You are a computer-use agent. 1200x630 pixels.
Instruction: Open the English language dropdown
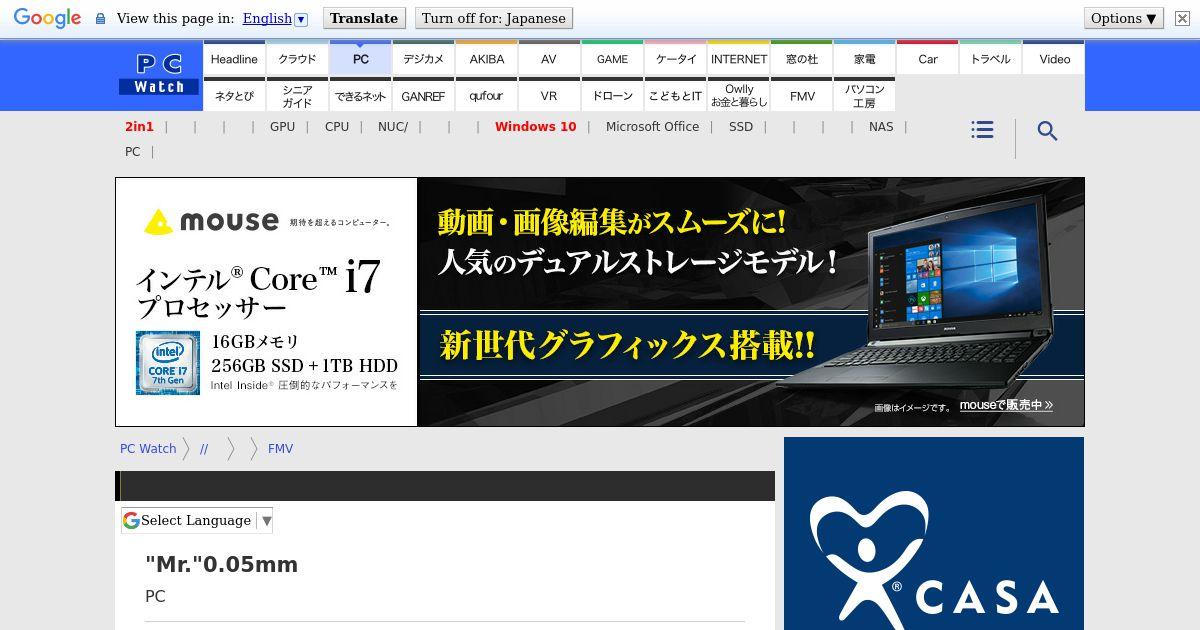275,18
